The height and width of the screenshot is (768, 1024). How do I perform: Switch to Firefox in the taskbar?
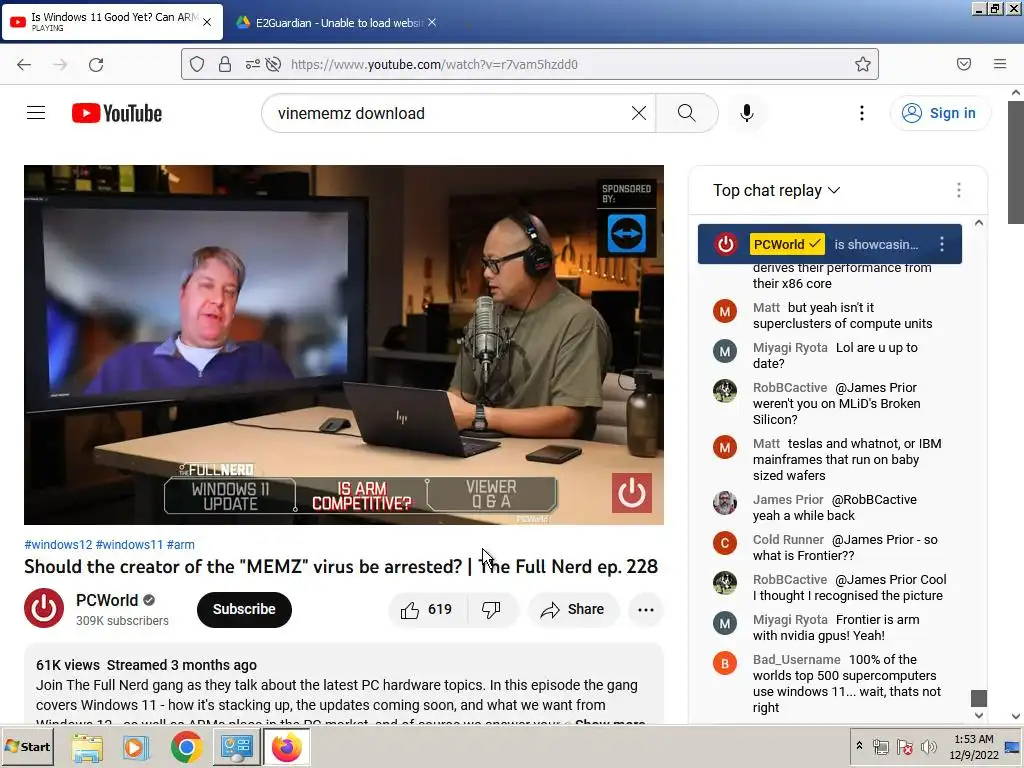286,747
